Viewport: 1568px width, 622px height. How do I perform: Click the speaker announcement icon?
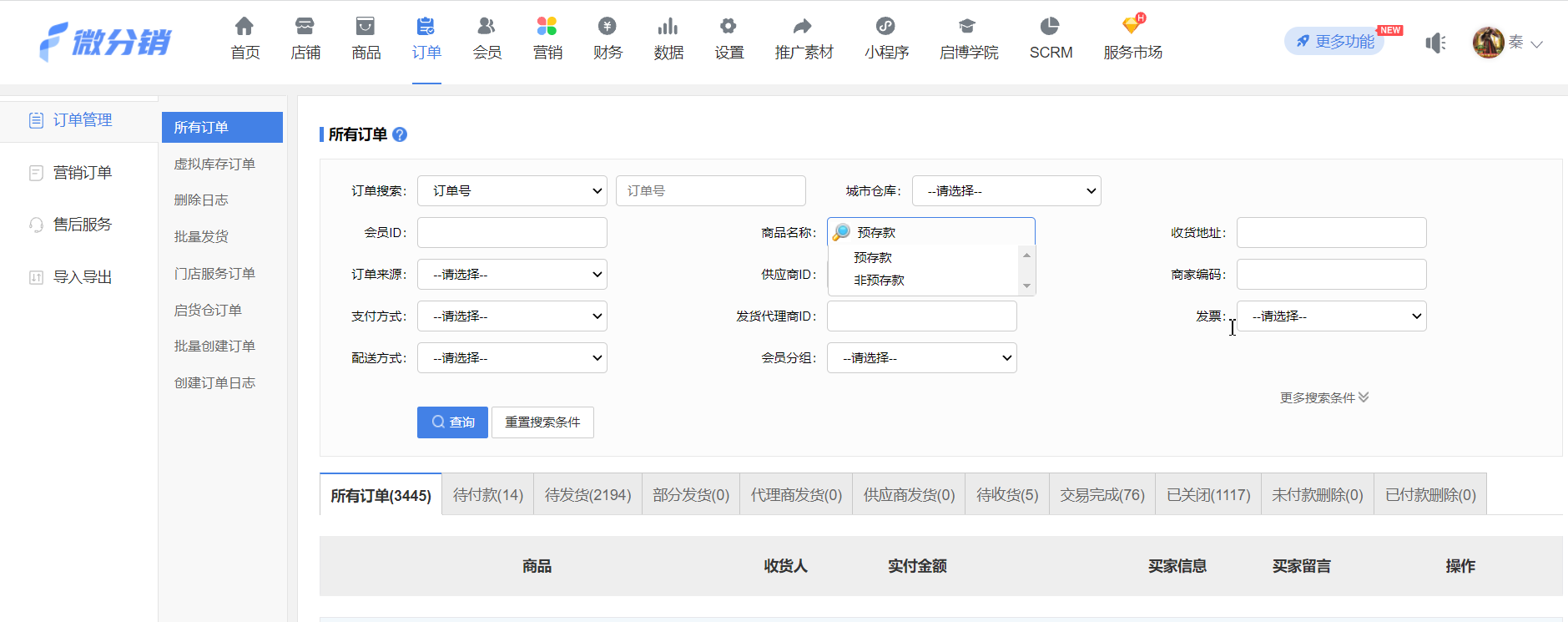tap(1435, 43)
